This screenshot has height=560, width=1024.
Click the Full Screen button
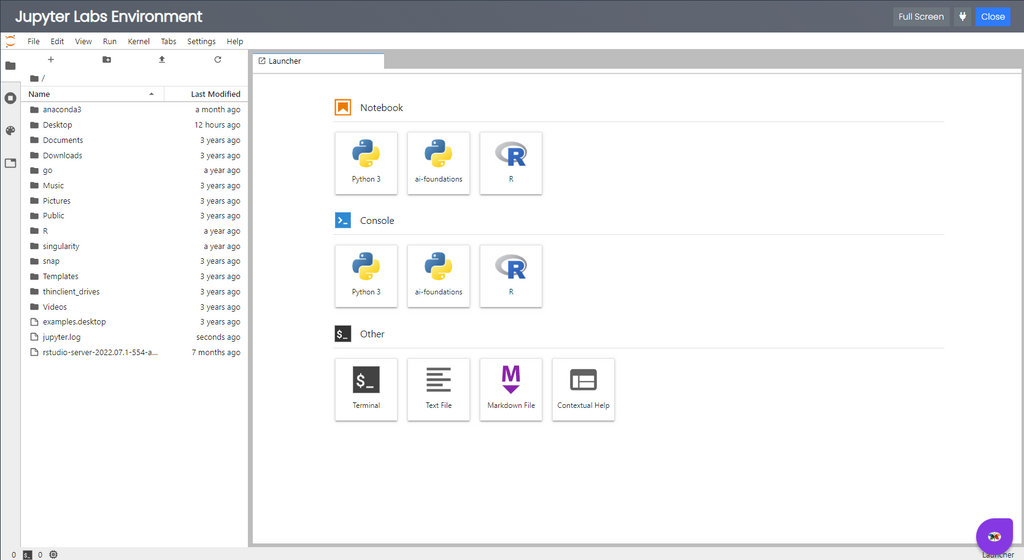click(x=920, y=17)
